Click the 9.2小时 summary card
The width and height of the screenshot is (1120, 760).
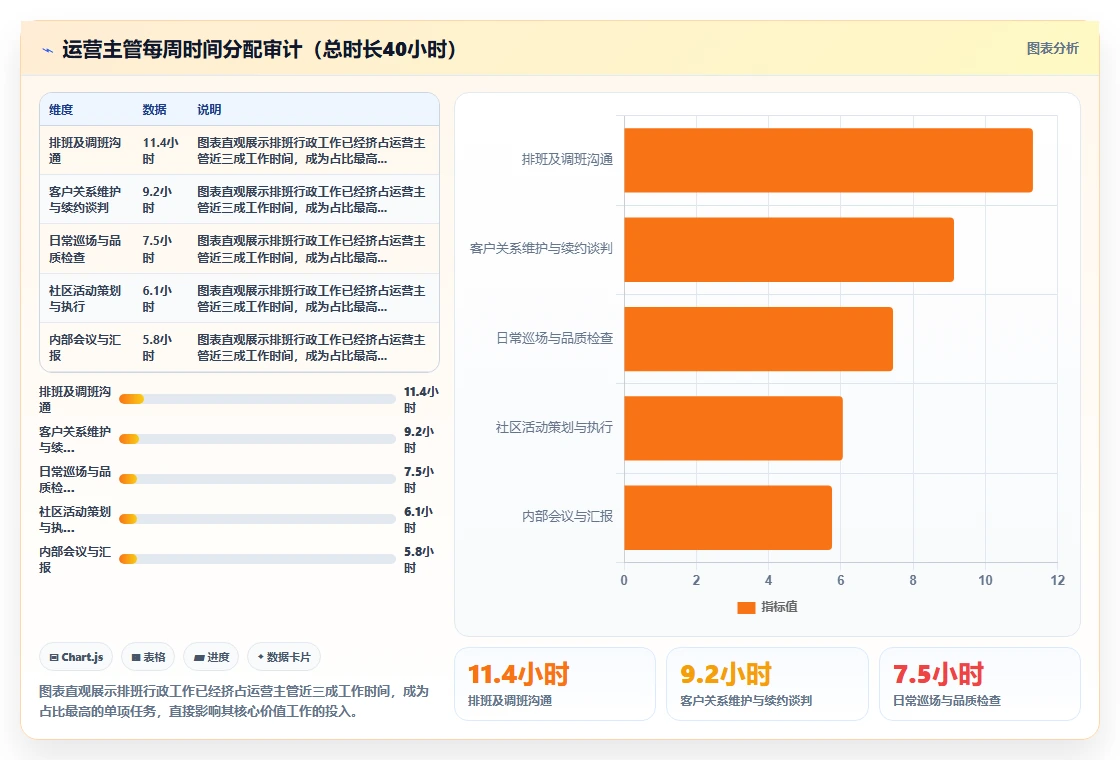[x=767, y=684]
